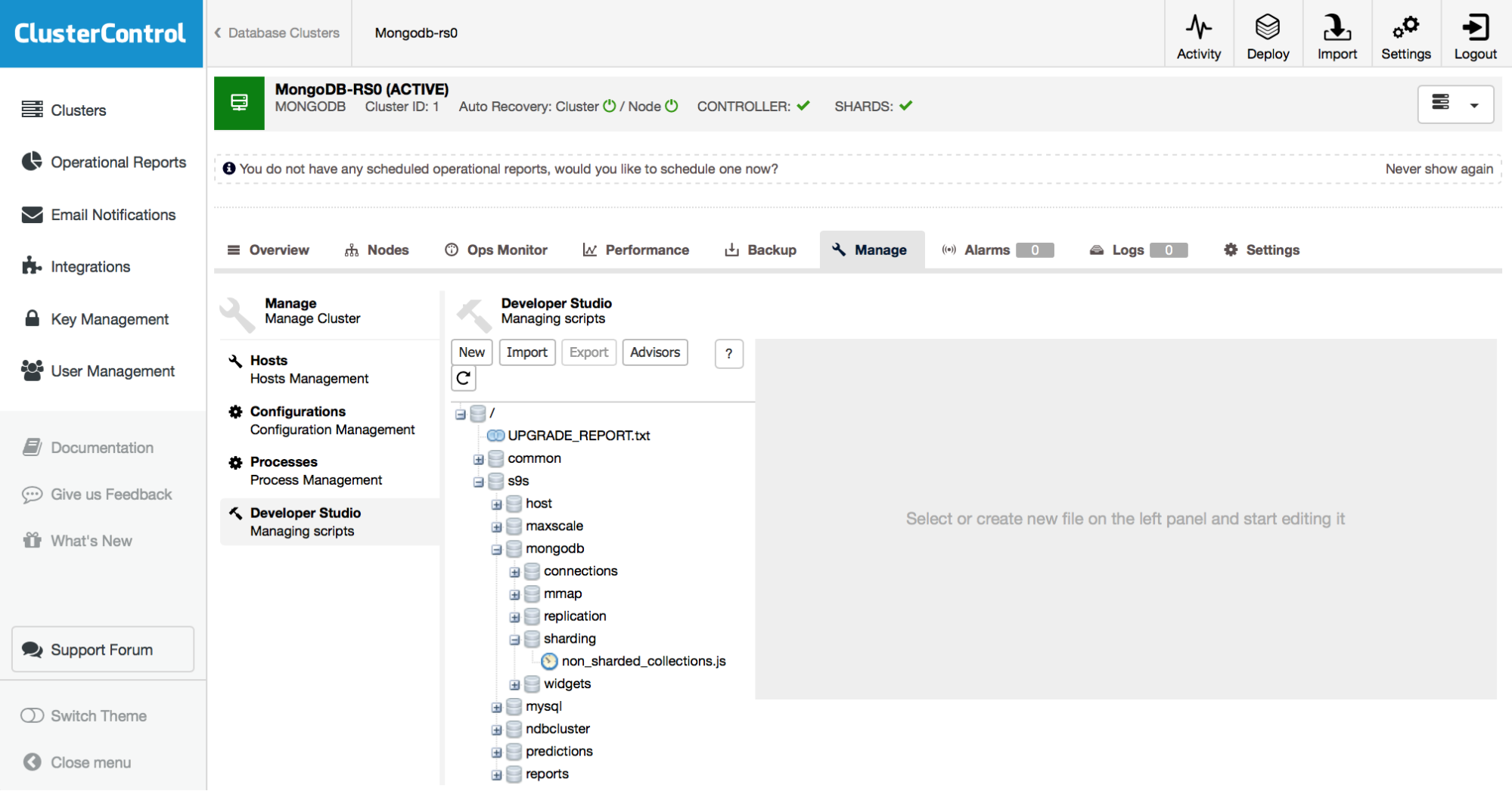1512x791 pixels.
Task: Click the Clusters sidebar icon
Action: pyautogui.click(x=32, y=110)
